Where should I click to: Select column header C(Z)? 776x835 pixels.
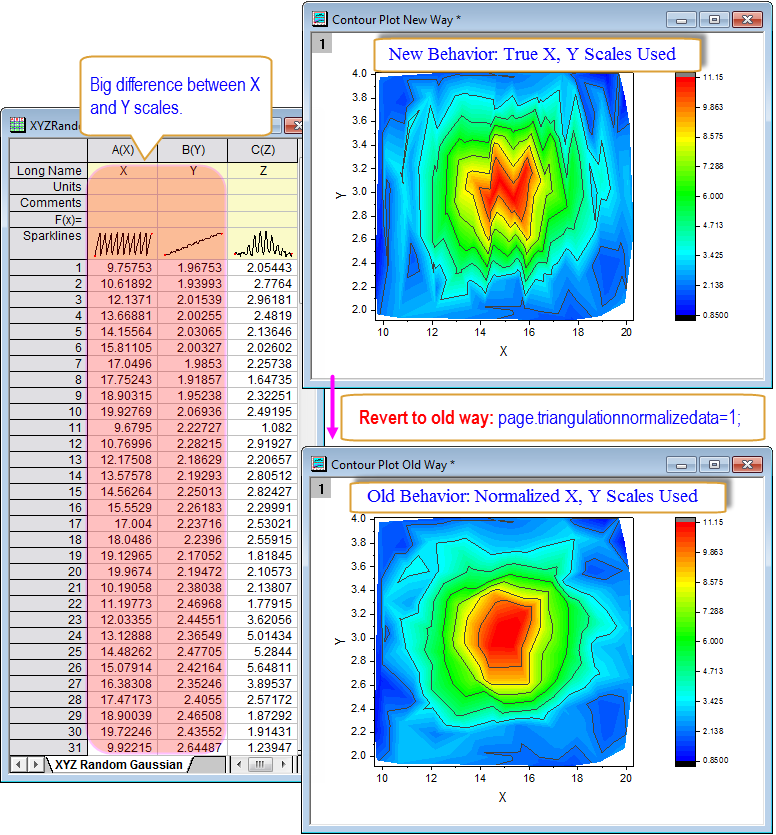click(x=263, y=150)
